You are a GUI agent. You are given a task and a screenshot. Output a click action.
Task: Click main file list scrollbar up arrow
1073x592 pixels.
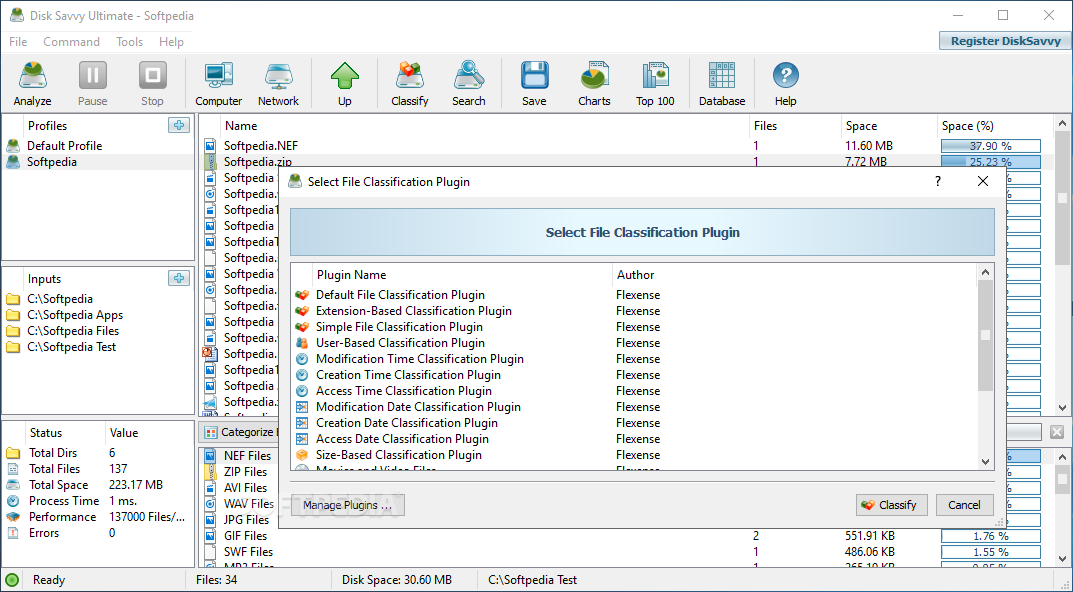1062,124
